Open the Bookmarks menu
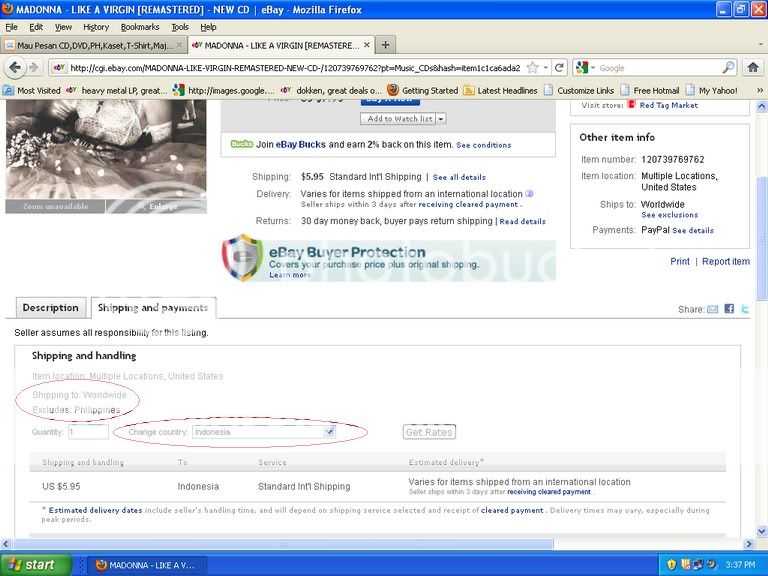Viewport: 768px width, 576px height. [140, 27]
